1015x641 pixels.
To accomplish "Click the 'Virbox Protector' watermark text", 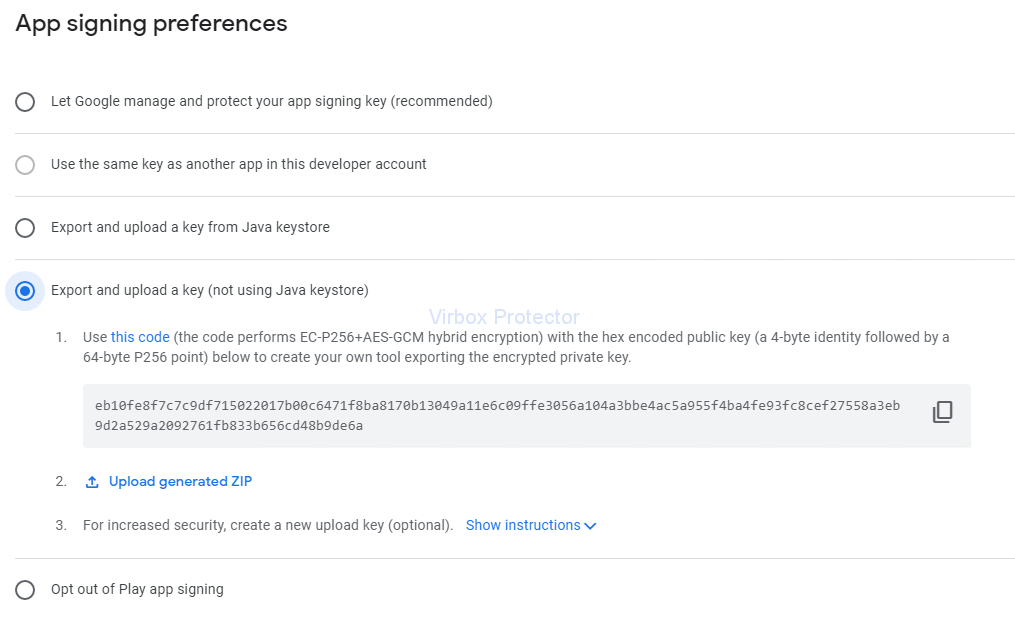I will [504, 317].
